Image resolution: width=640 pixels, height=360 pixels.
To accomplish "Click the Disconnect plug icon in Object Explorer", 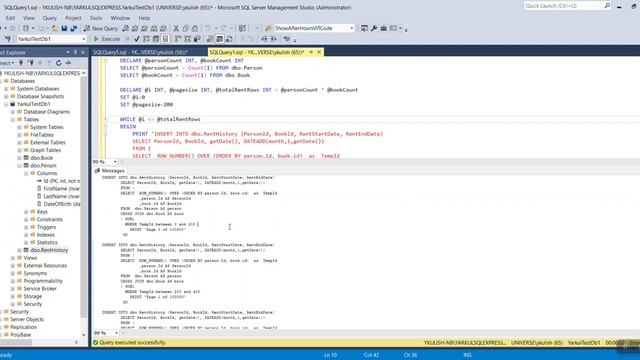I will point(31,63).
